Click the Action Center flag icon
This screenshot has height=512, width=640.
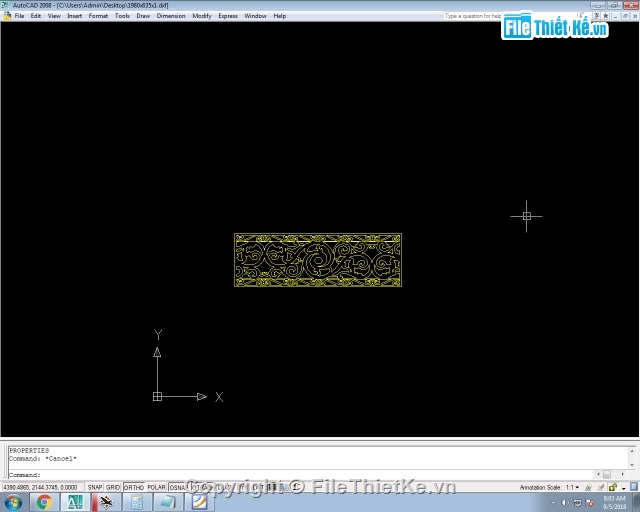590,503
